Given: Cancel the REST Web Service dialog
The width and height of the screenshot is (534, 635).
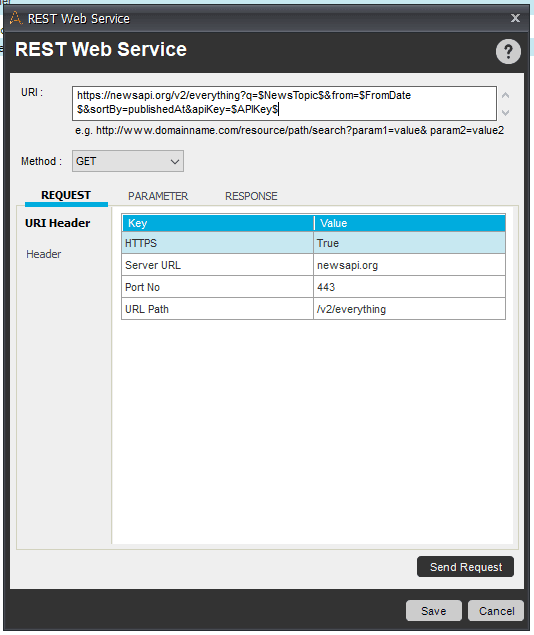Looking at the screenshot, I should [x=496, y=611].
